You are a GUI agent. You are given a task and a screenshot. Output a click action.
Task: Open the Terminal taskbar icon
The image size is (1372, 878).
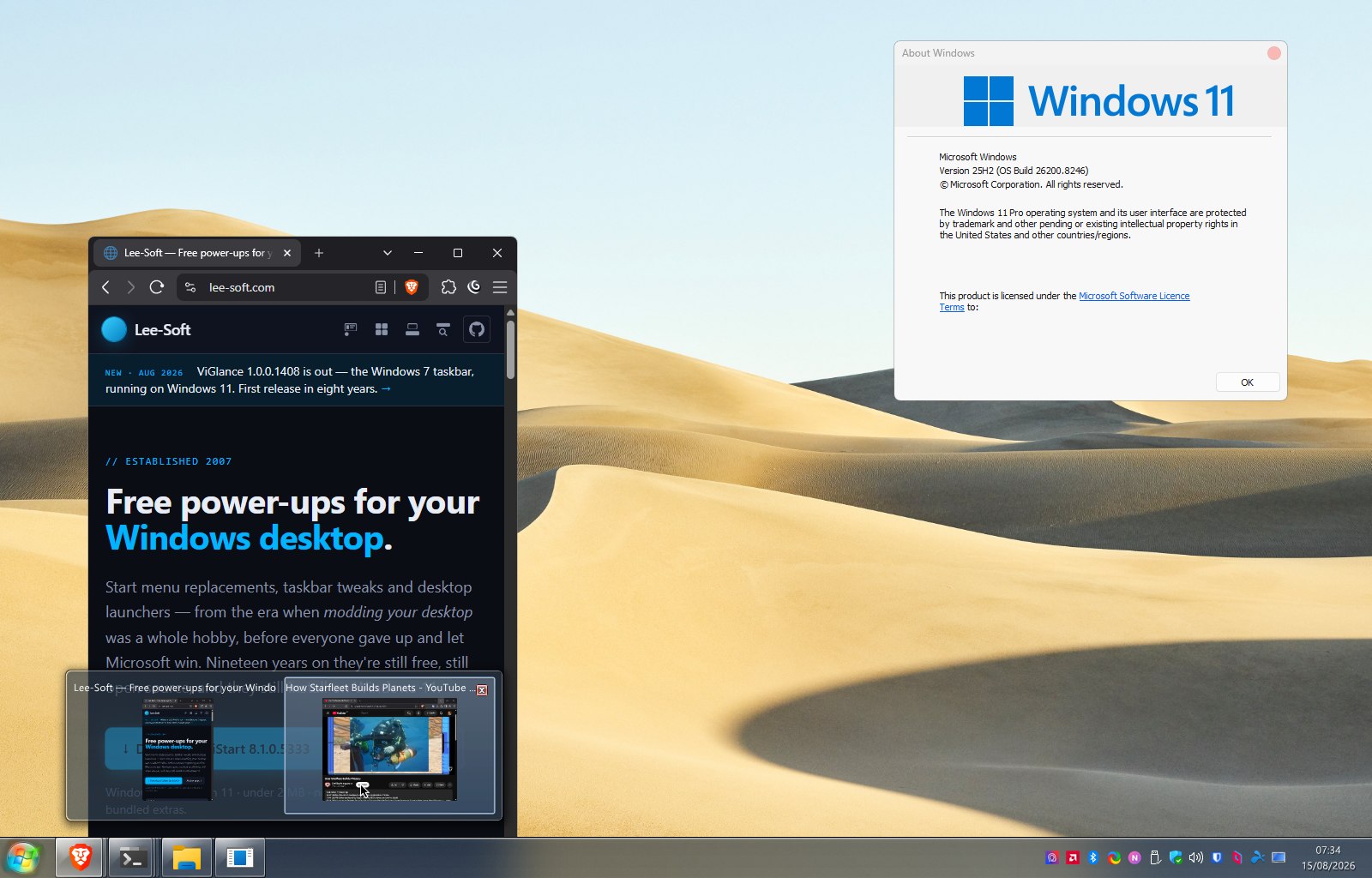(133, 857)
